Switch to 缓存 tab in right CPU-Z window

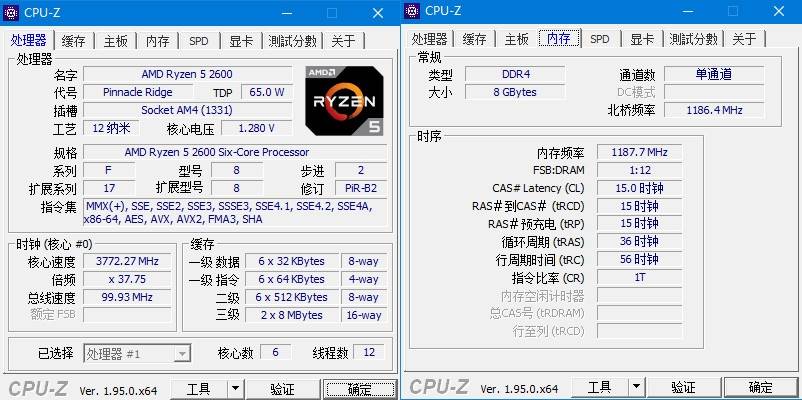coord(474,39)
